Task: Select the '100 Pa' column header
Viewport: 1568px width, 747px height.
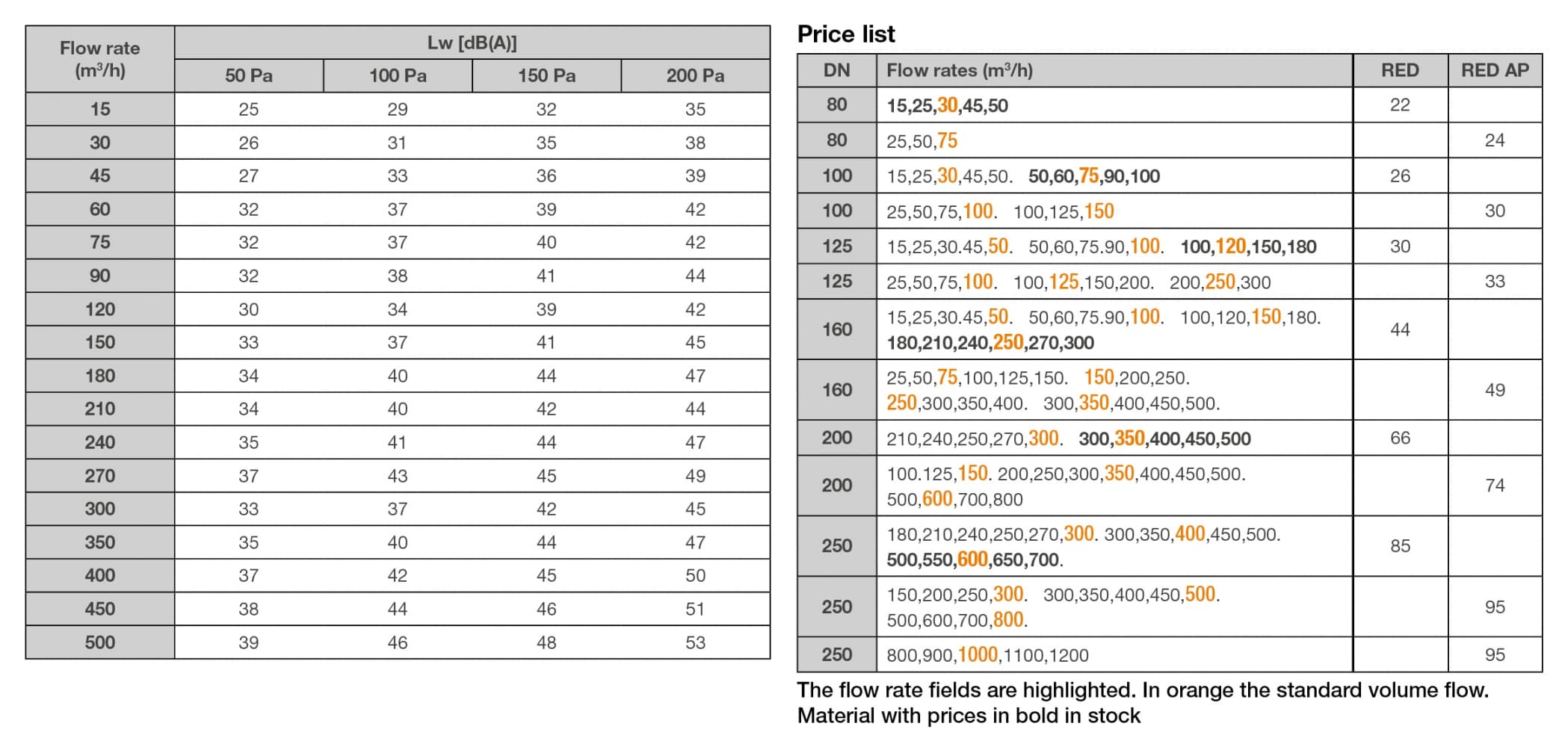Action: click(398, 75)
